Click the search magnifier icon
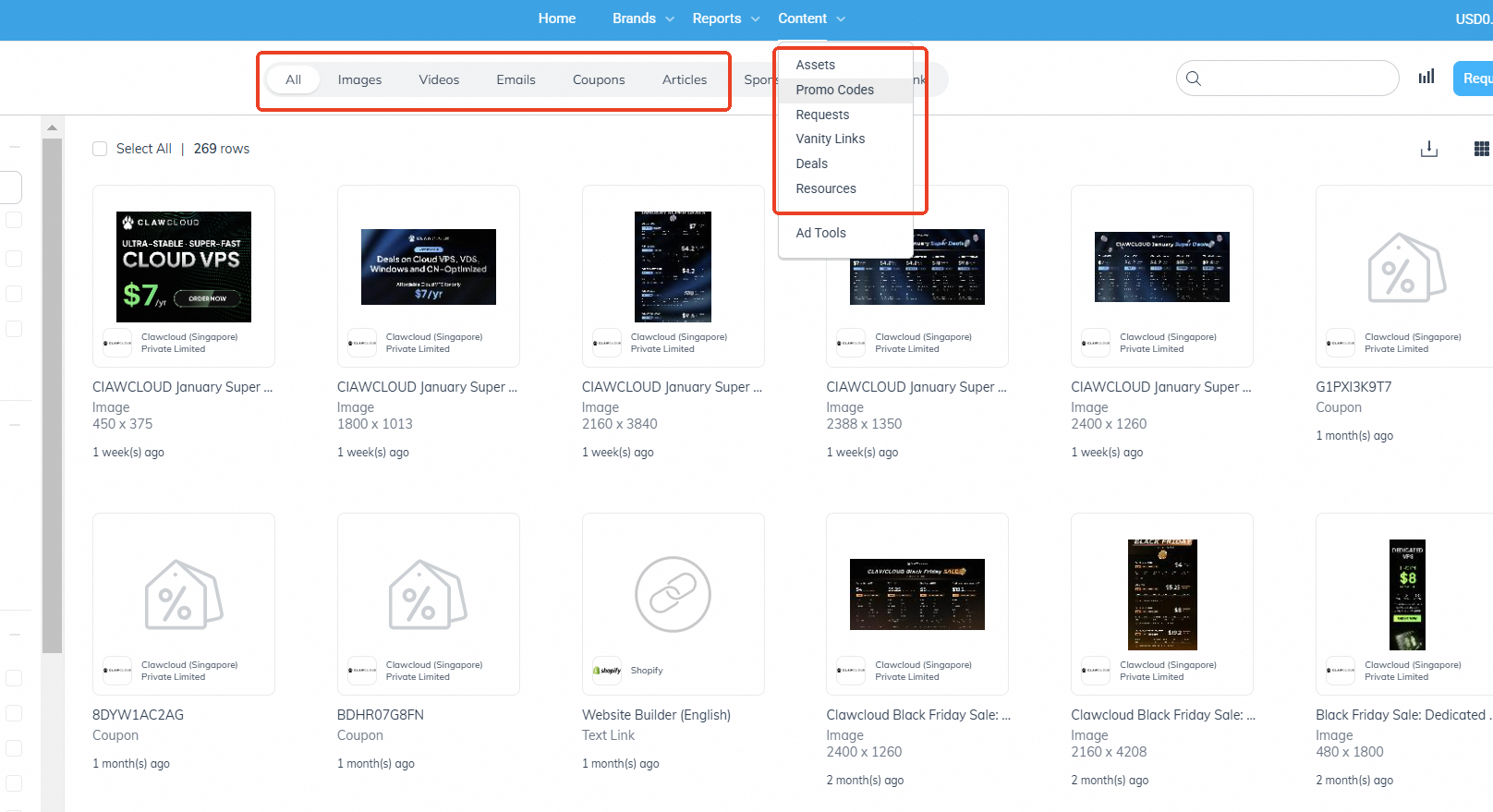 tap(1194, 79)
